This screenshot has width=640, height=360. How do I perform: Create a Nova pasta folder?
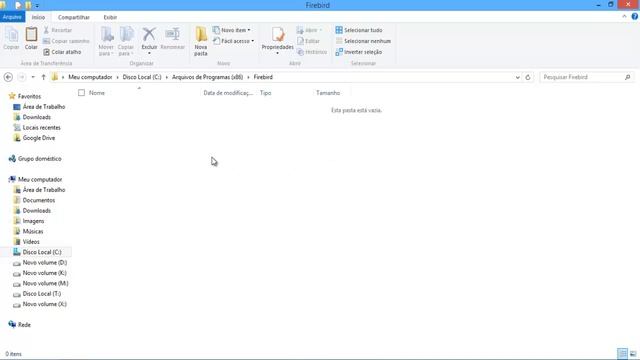(201, 41)
